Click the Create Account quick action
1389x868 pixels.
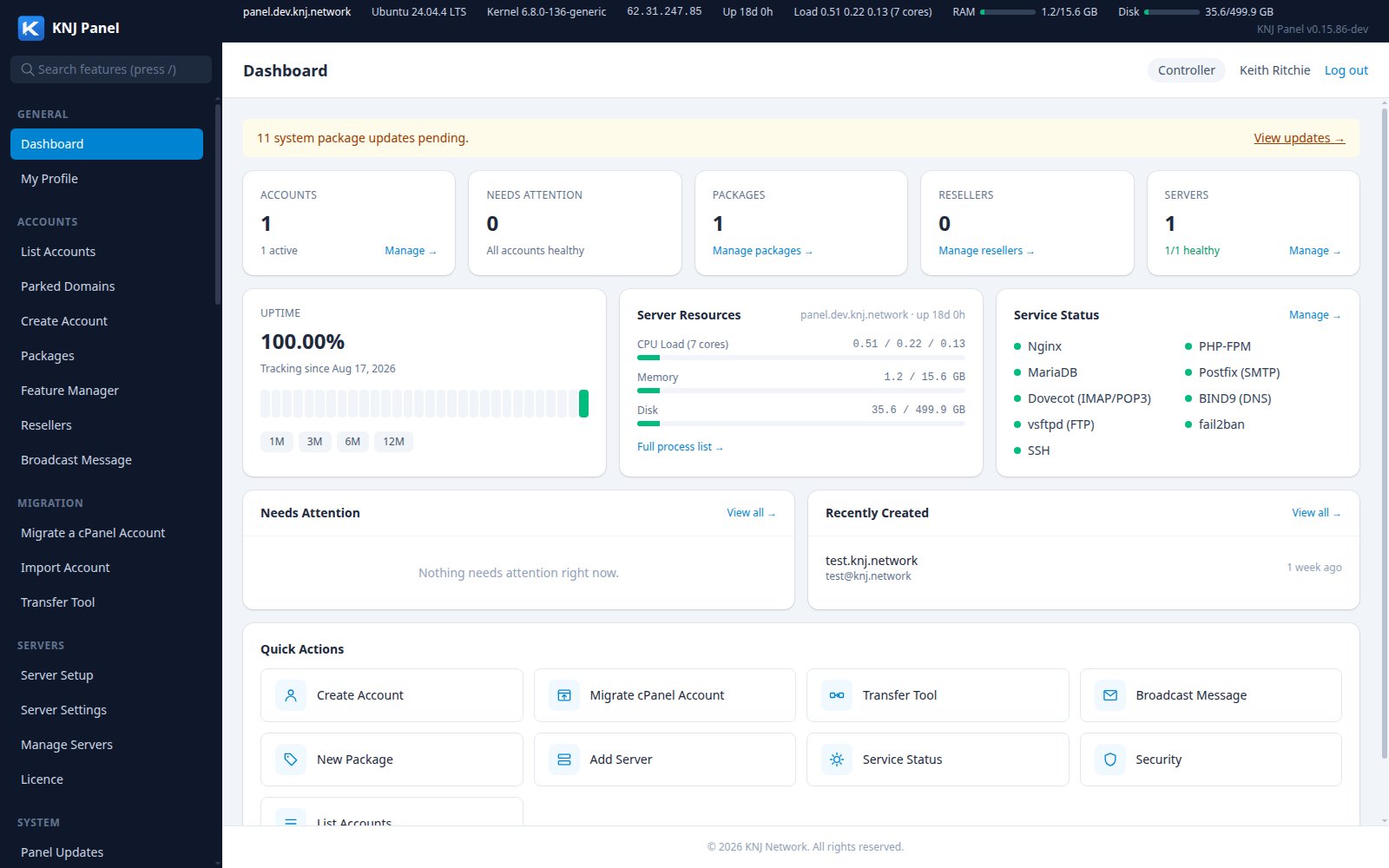pyautogui.click(x=392, y=695)
